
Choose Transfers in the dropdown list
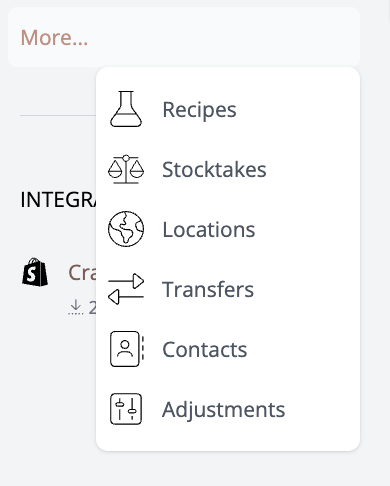208,289
